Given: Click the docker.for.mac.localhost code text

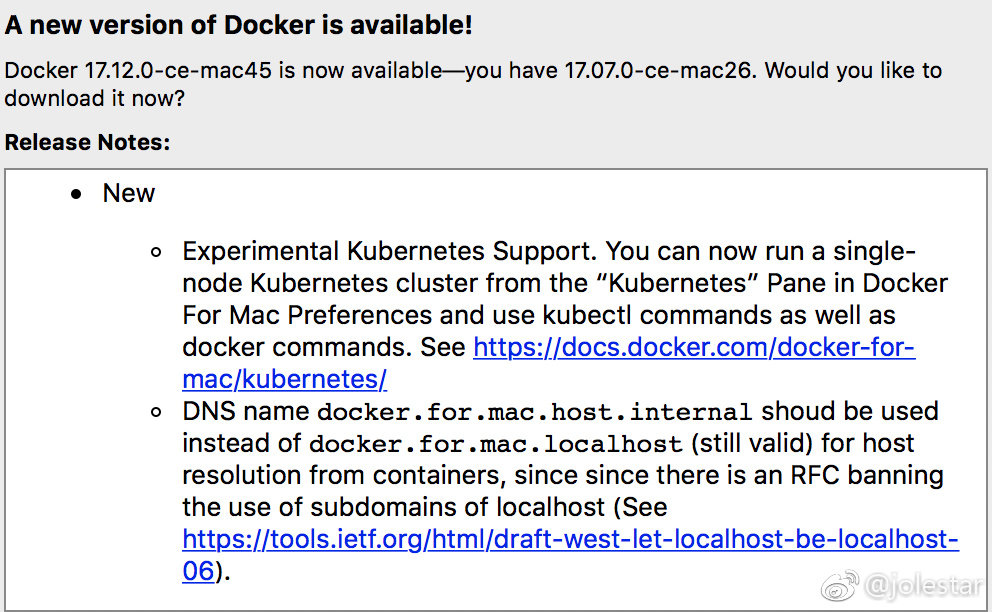Looking at the screenshot, I should [x=495, y=444].
